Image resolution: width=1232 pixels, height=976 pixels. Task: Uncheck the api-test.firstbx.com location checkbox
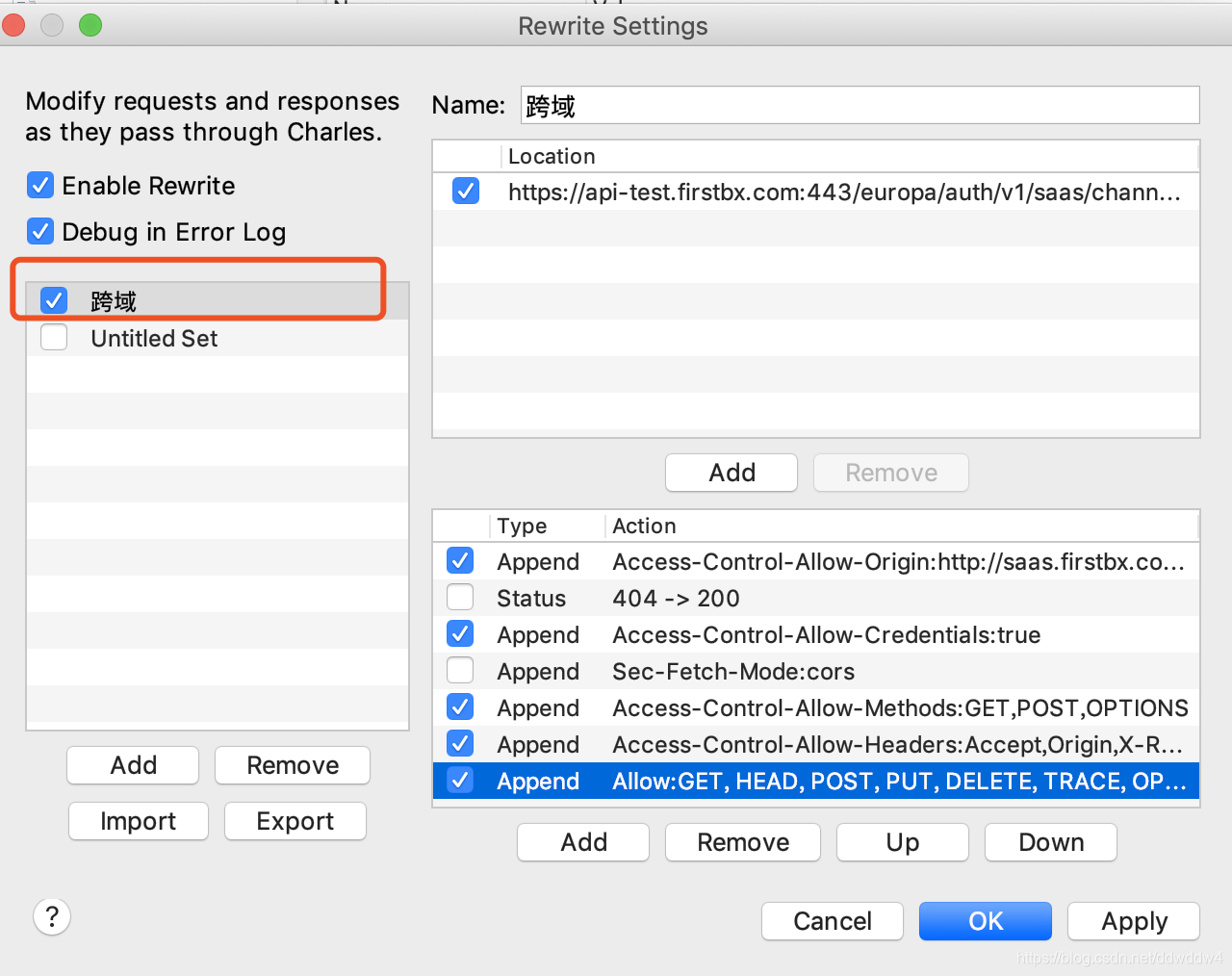[466, 191]
